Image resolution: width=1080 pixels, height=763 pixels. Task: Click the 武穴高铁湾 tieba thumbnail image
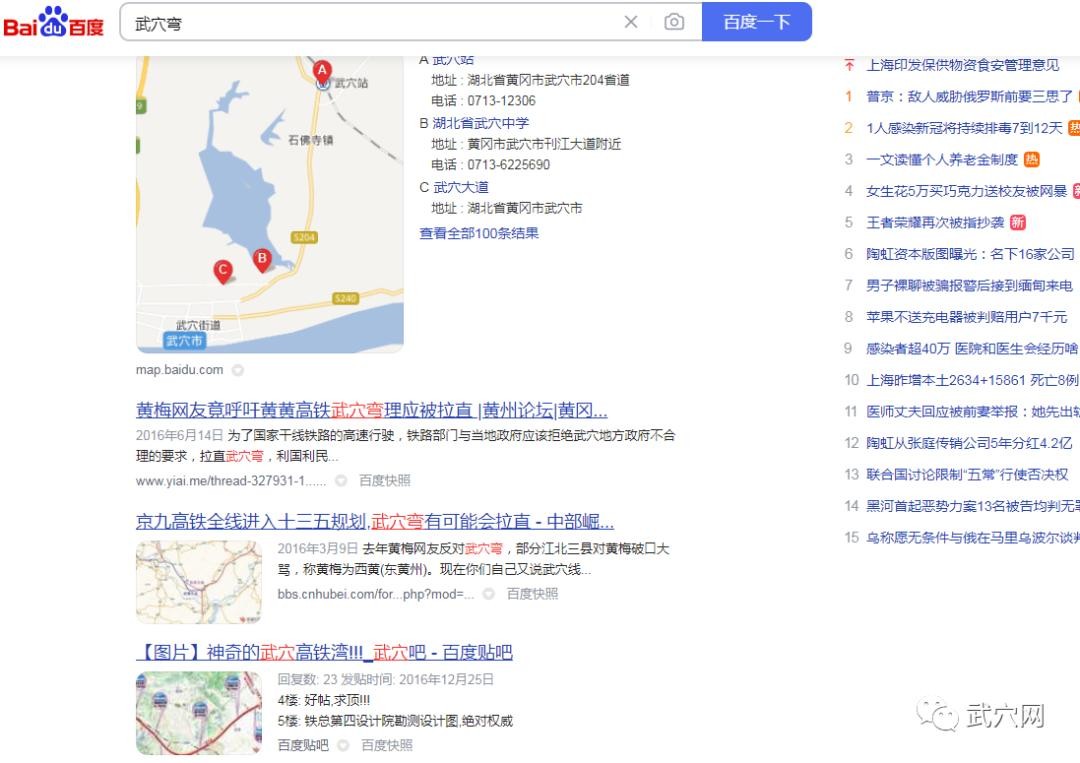[198, 713]
